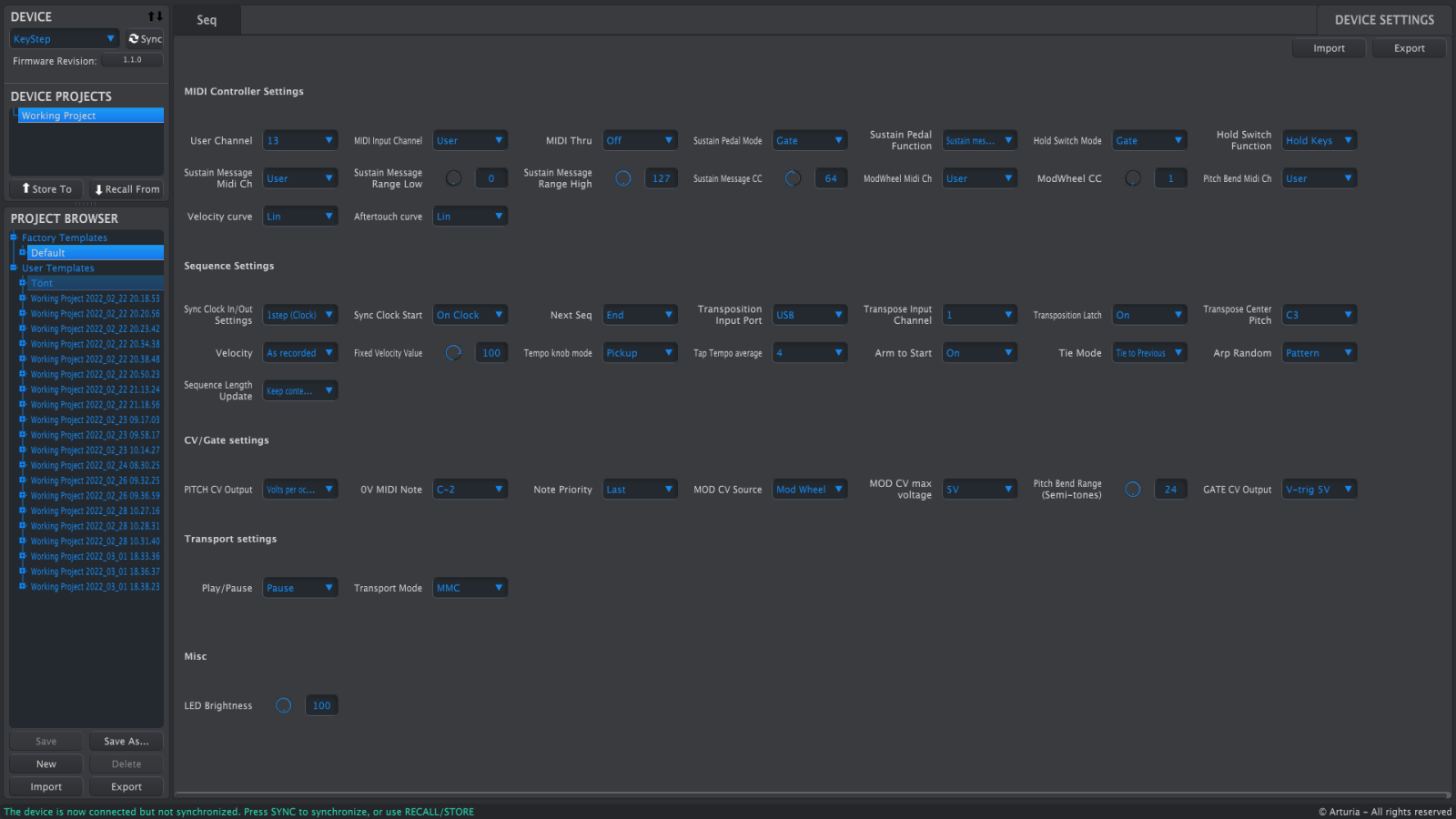The width and height of the screenshot is (1456, 819).
Task: Switch to the Seq tab
Action: point(207,20)
